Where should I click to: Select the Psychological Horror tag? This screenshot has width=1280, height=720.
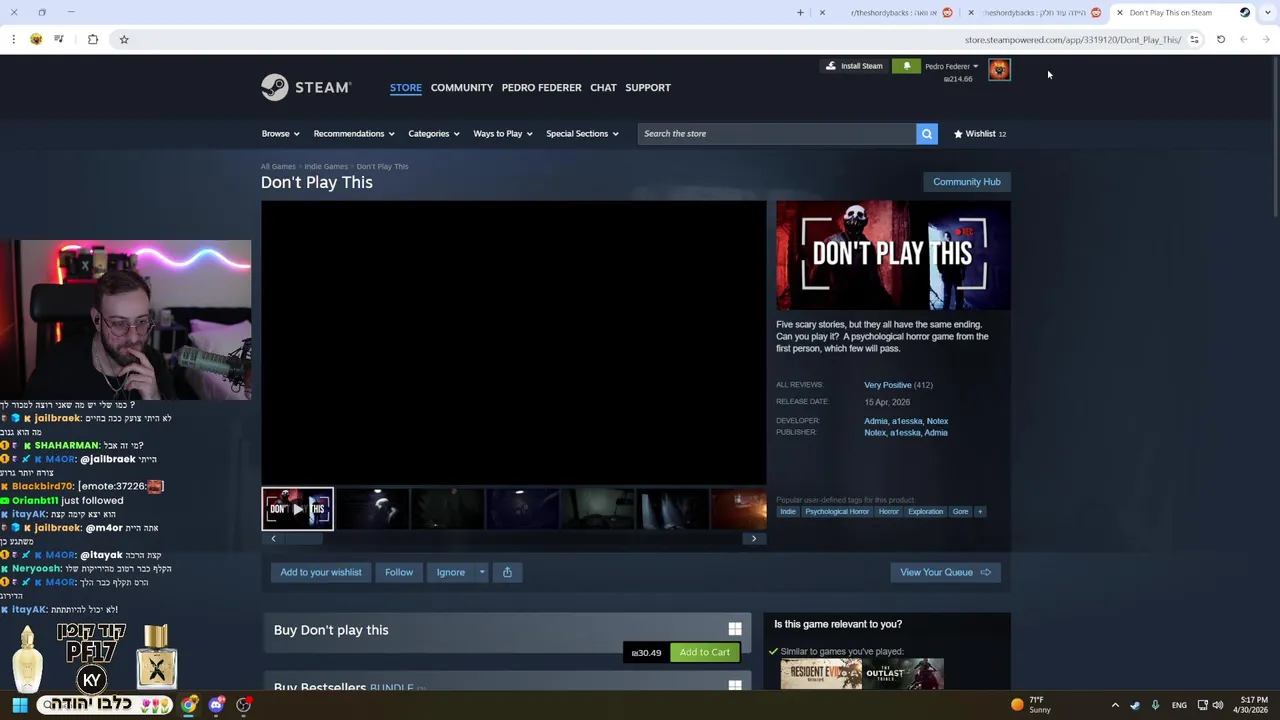pyautogui.click(x=837, y=511)
